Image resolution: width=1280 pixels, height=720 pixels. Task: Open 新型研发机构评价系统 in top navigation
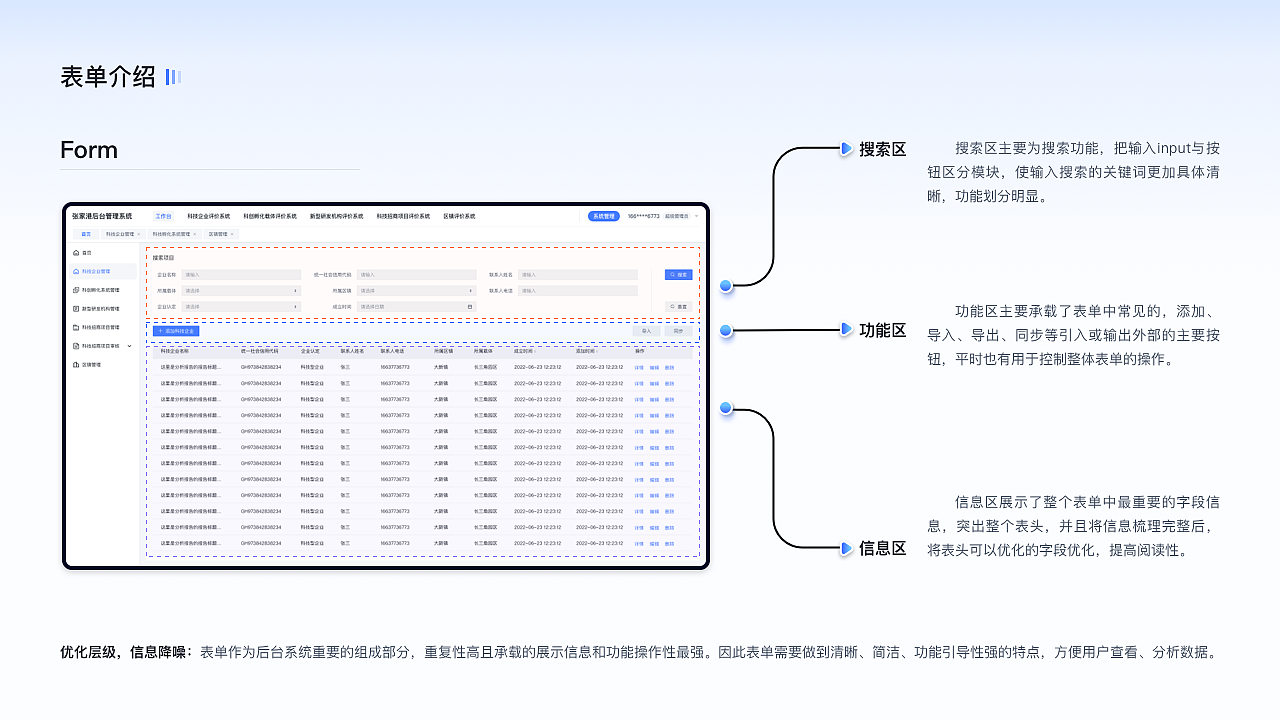pyautogui.click(x=337, y=216)
